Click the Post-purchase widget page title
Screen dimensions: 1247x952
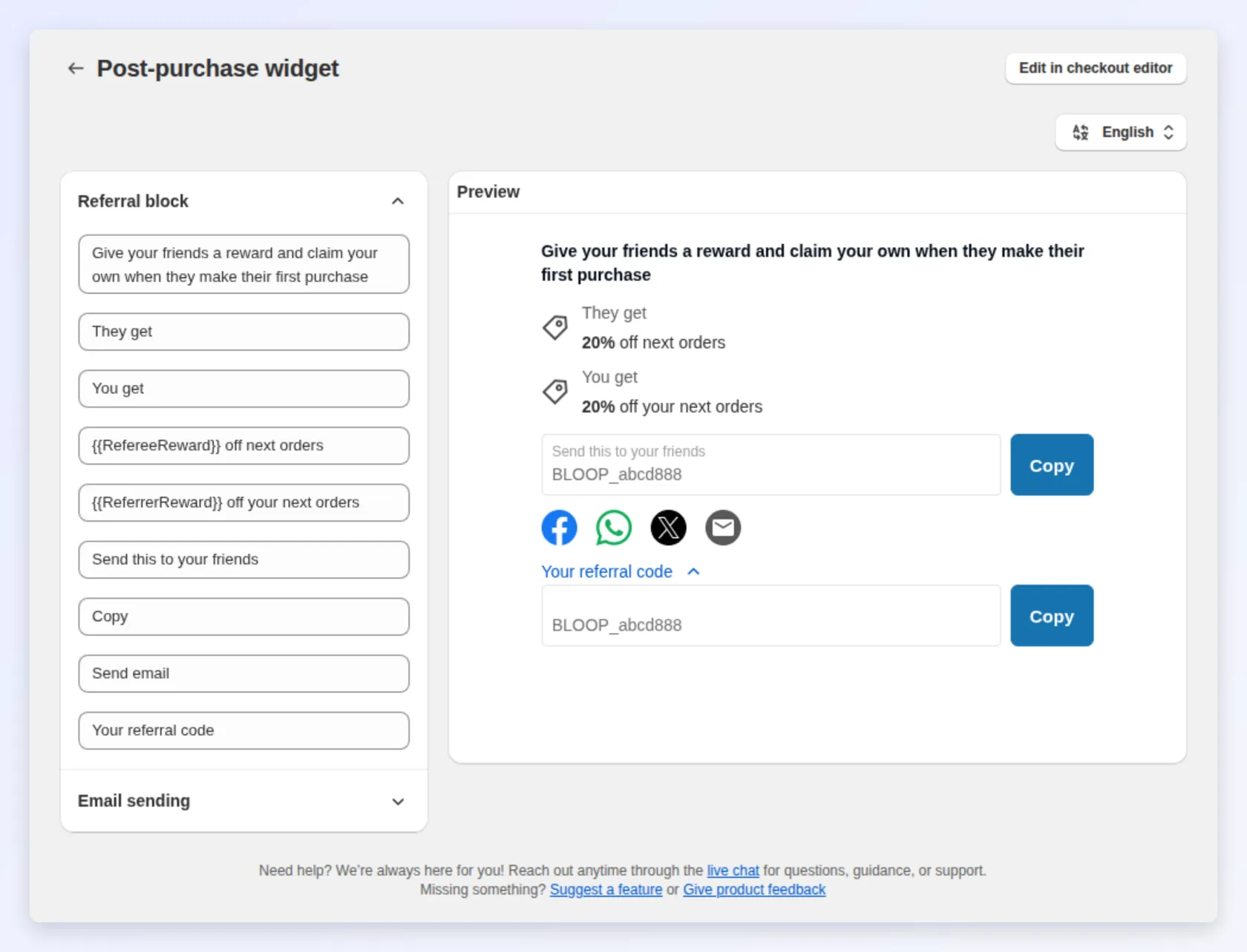tap(217, 68)
